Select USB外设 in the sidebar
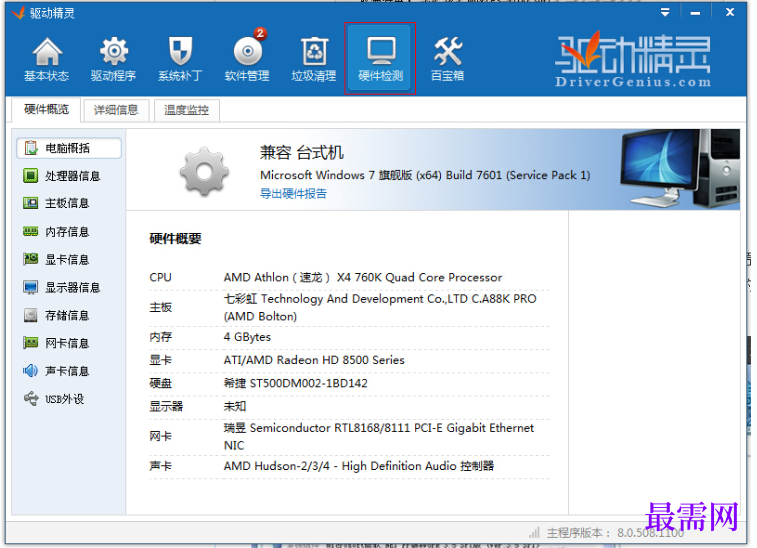The image size is (757, 548). pos(54,399)
